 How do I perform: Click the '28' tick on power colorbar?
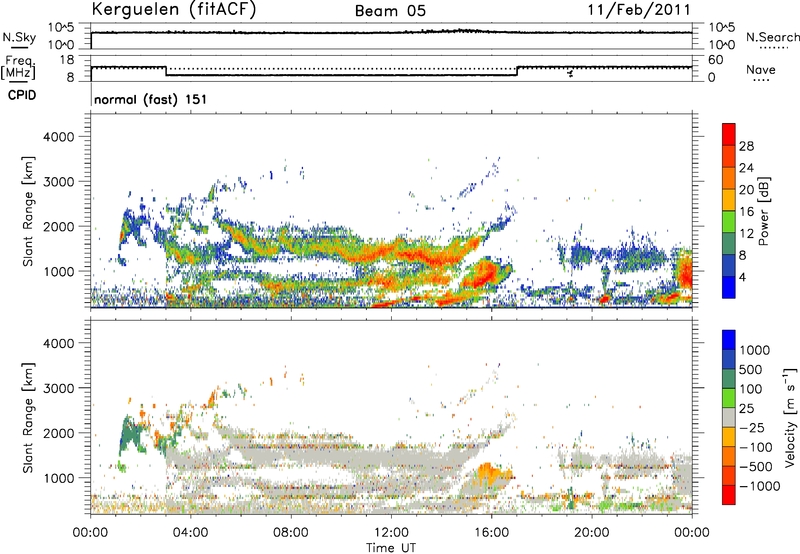(x=746, y=146)
